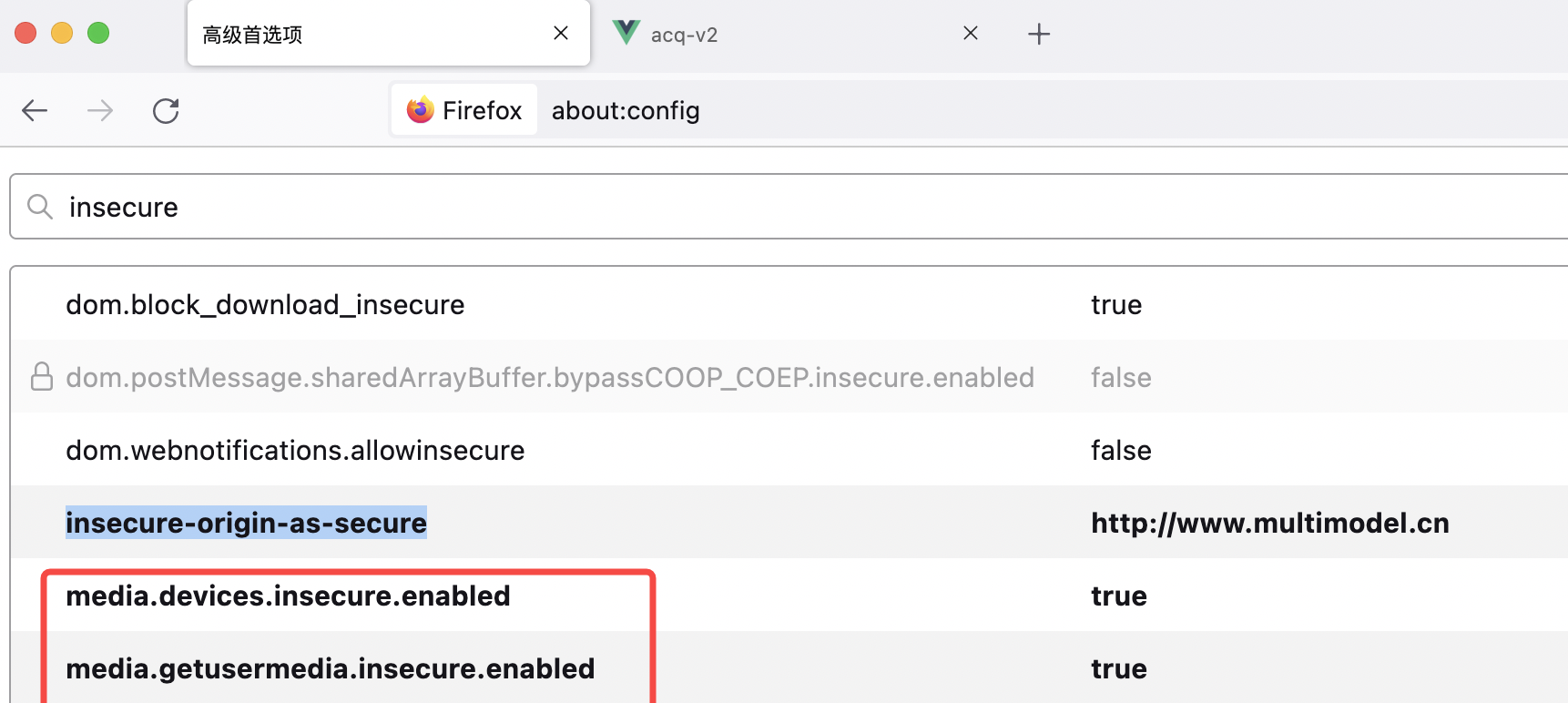Select the sharedArrayBuffer bypassCOOP_COEP preference row
The image size is (1568, 703).
pyautogui.click(x=549, y=377)
